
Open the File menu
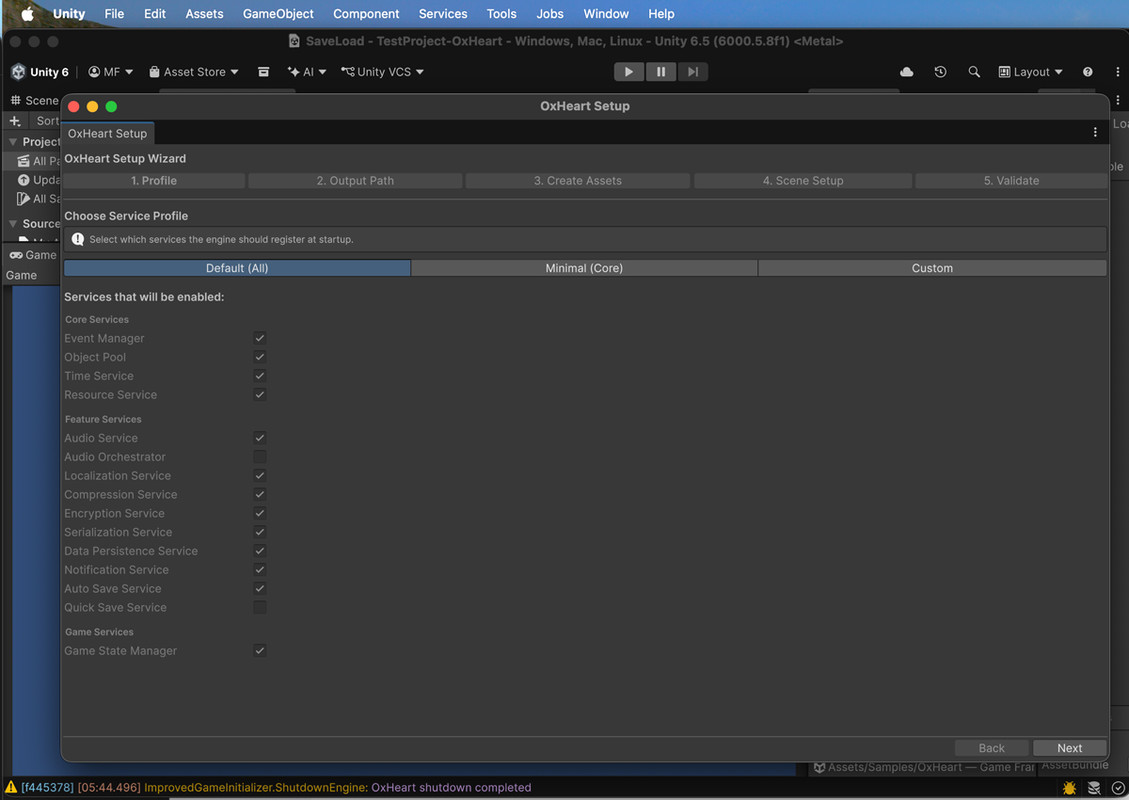pyautogui.click(x=114, y=14)
